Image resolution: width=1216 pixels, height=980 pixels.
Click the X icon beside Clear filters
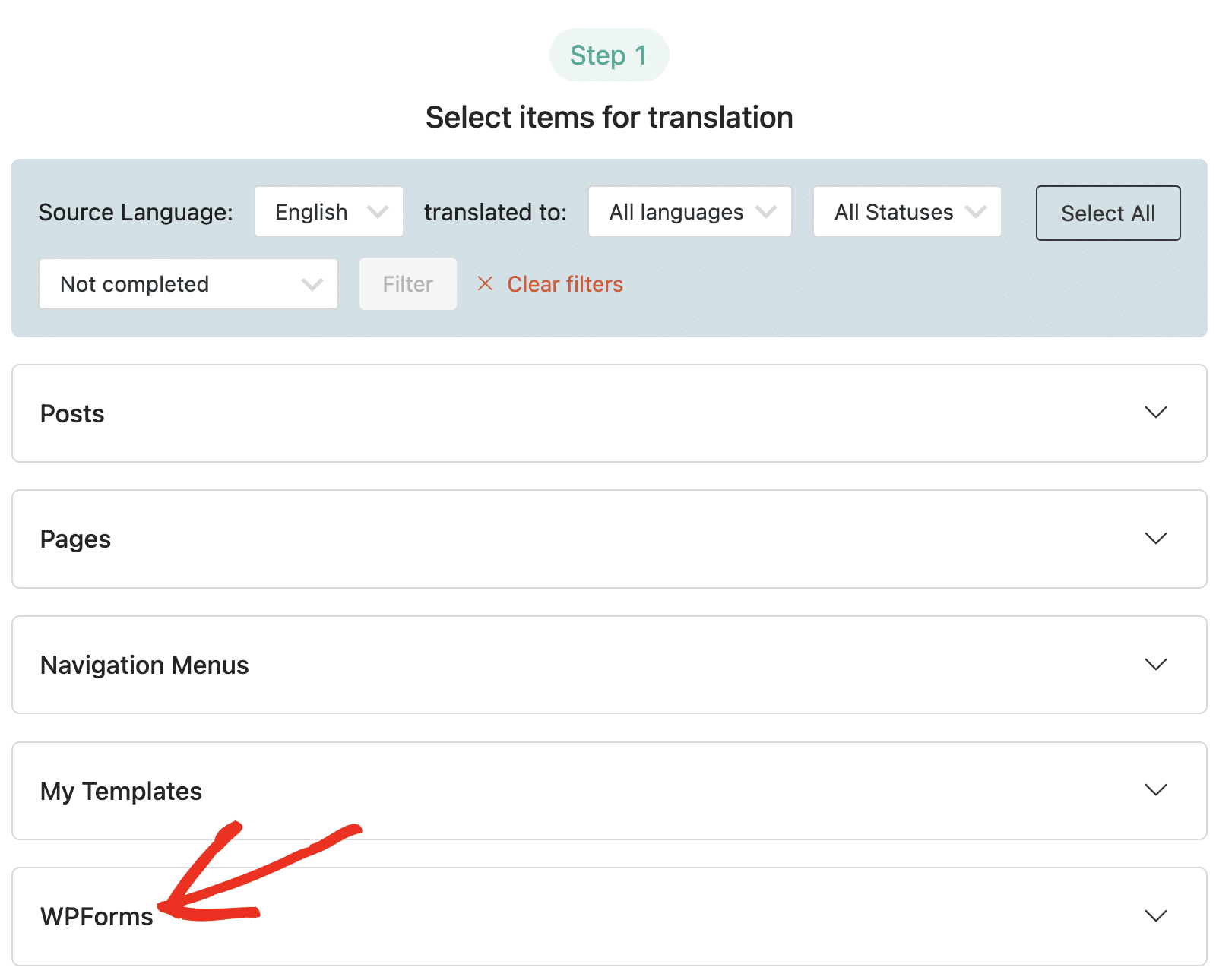pyautogui.click(x=485, y=284)
